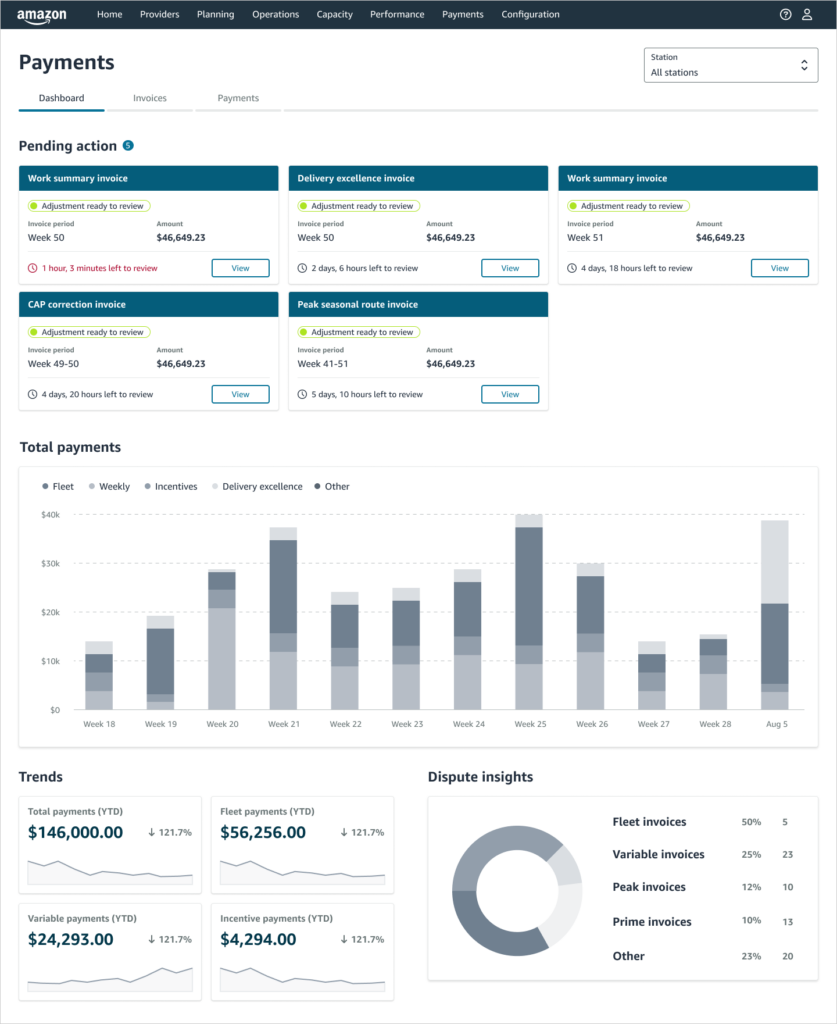Open the Station dropdown selector

731,66
